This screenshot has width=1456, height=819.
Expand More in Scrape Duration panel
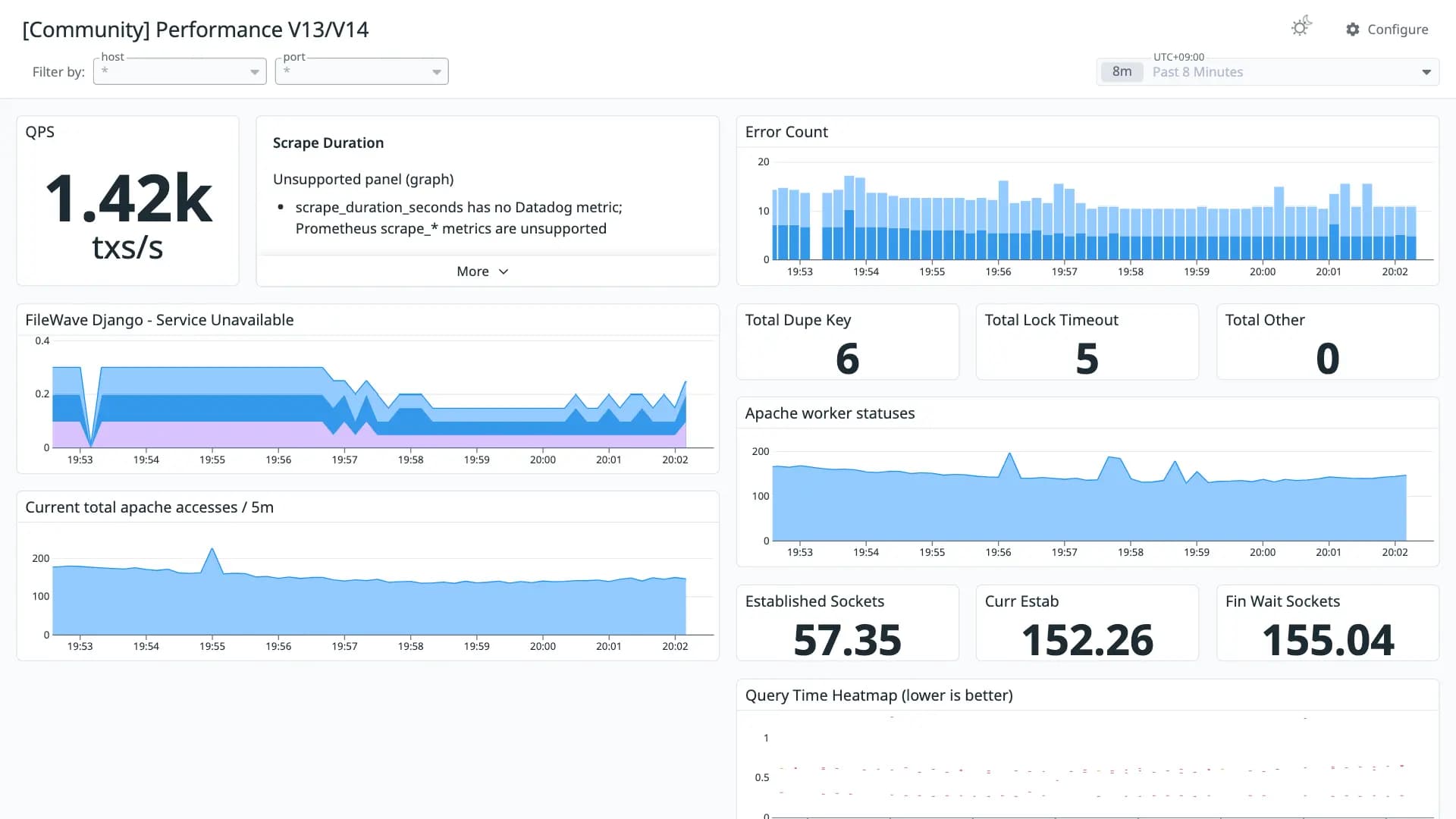[x=482, y=271]
